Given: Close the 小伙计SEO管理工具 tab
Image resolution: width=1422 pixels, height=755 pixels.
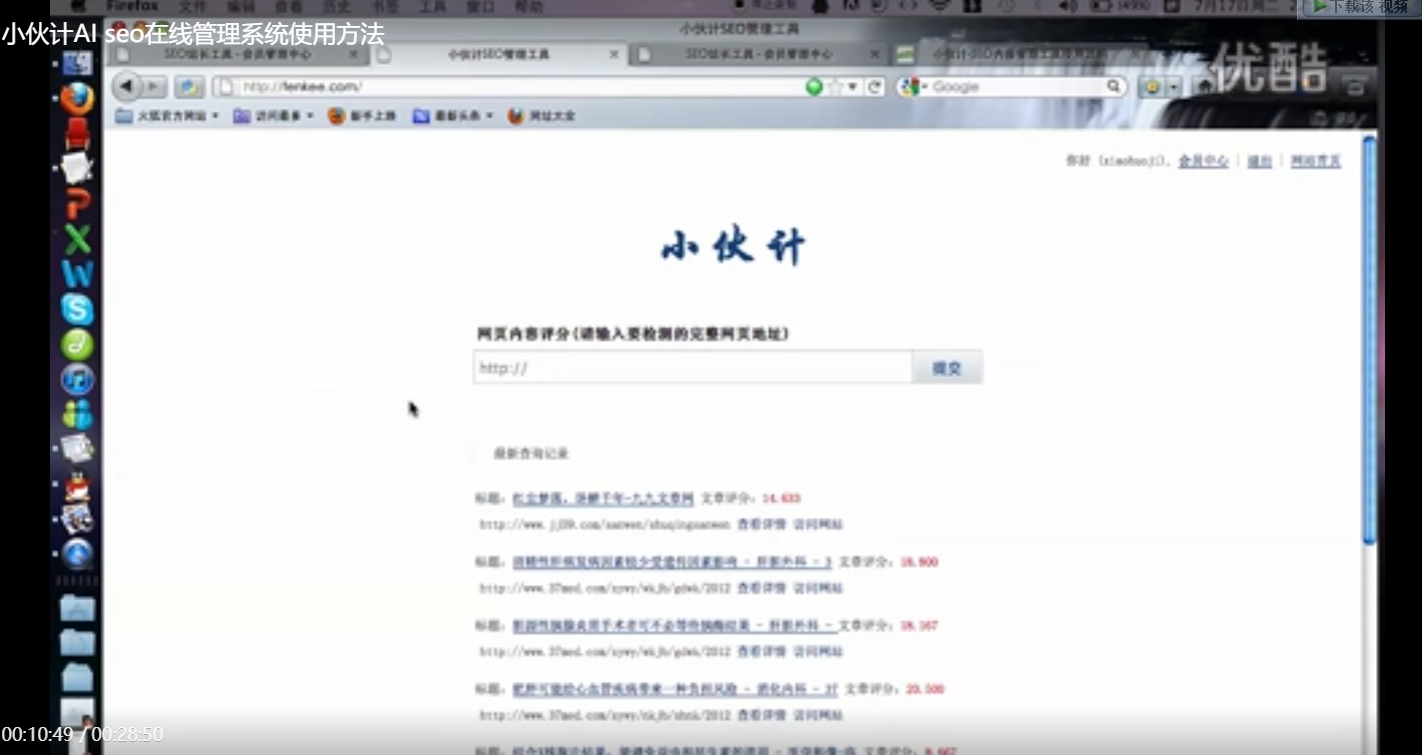Looking at the screenshot, I should (x=614, y=54).
